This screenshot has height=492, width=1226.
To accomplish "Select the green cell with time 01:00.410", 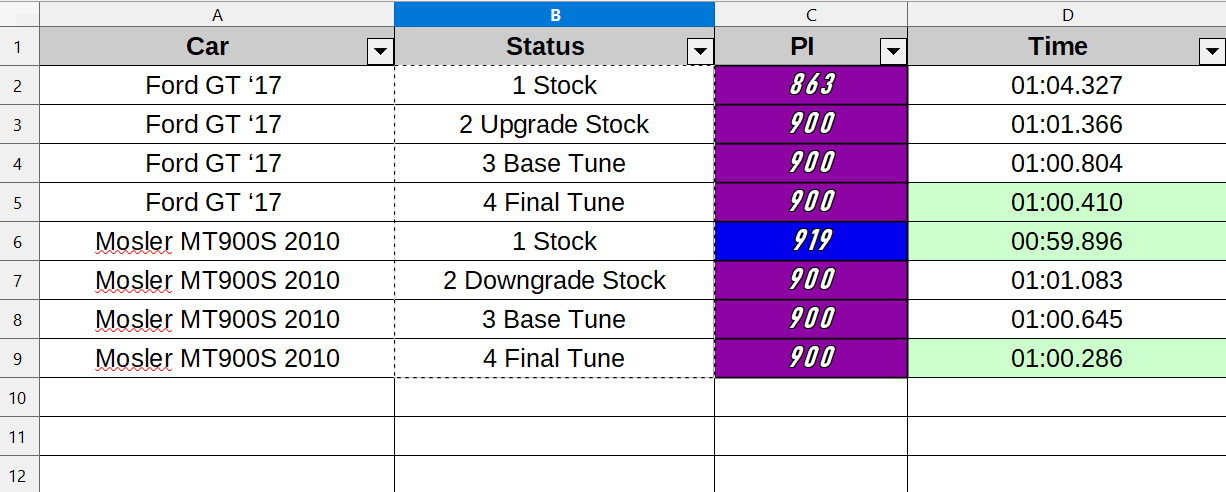I will coord(1067,202).
